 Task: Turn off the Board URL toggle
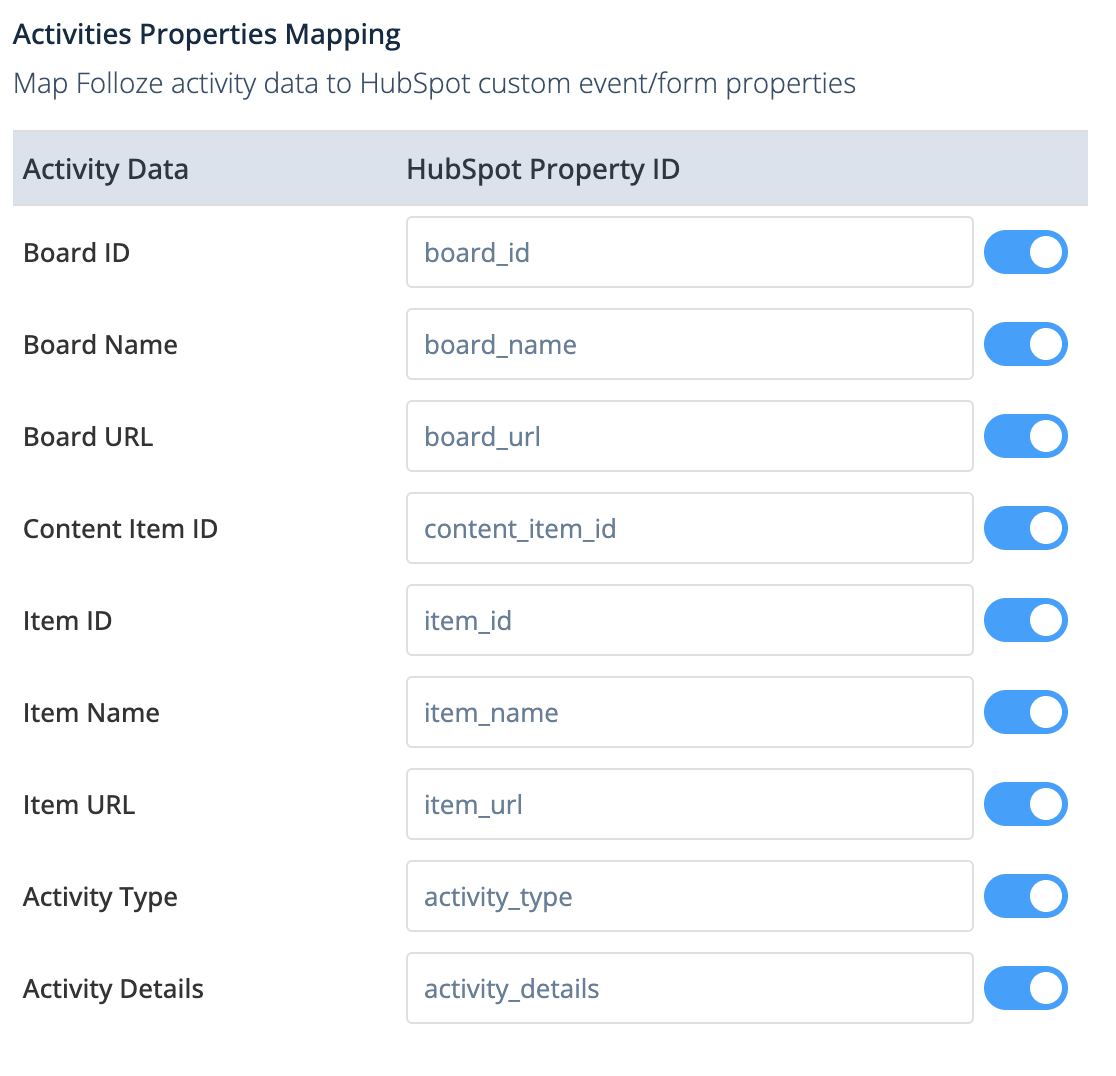(1025, 437)
